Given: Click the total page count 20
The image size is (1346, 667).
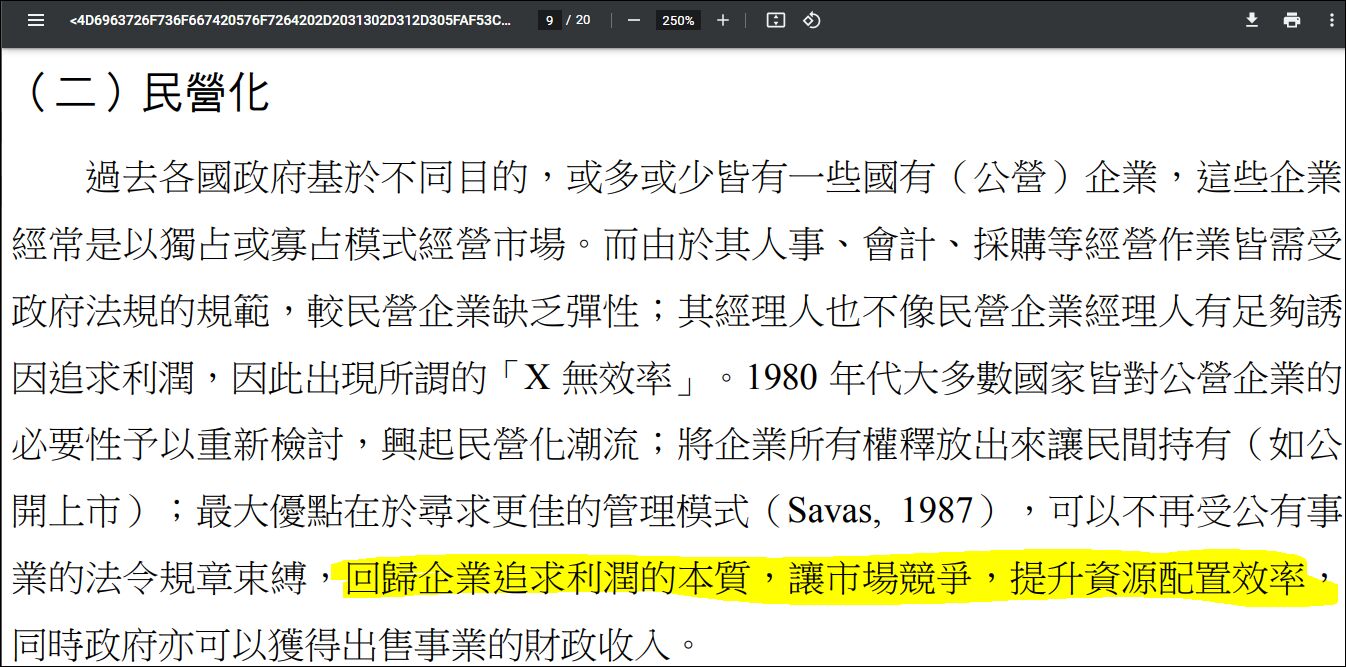Looking at the screenshot, I should tap(583, 20).
